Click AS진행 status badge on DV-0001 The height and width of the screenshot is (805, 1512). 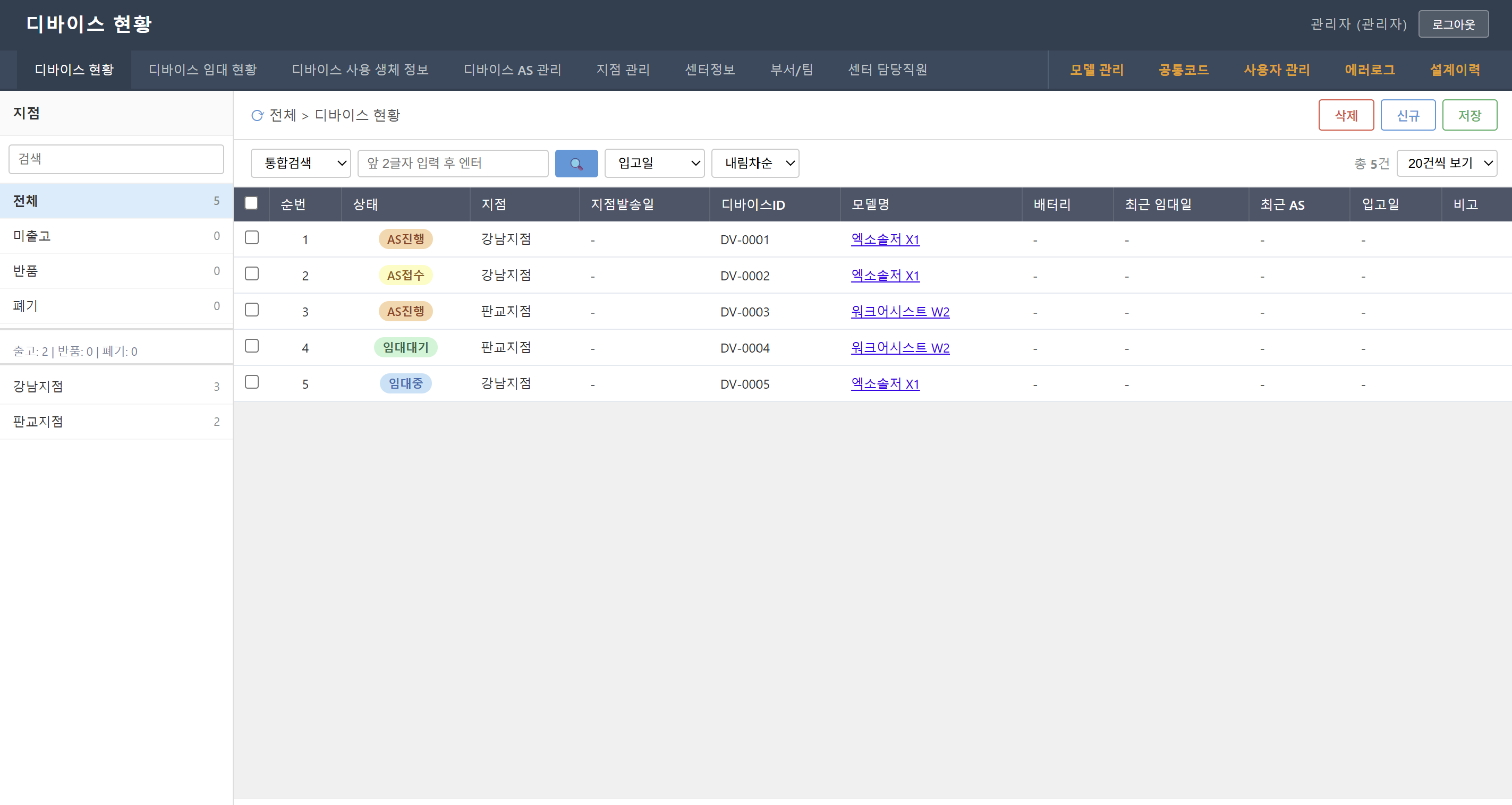(x=405, y=239)
